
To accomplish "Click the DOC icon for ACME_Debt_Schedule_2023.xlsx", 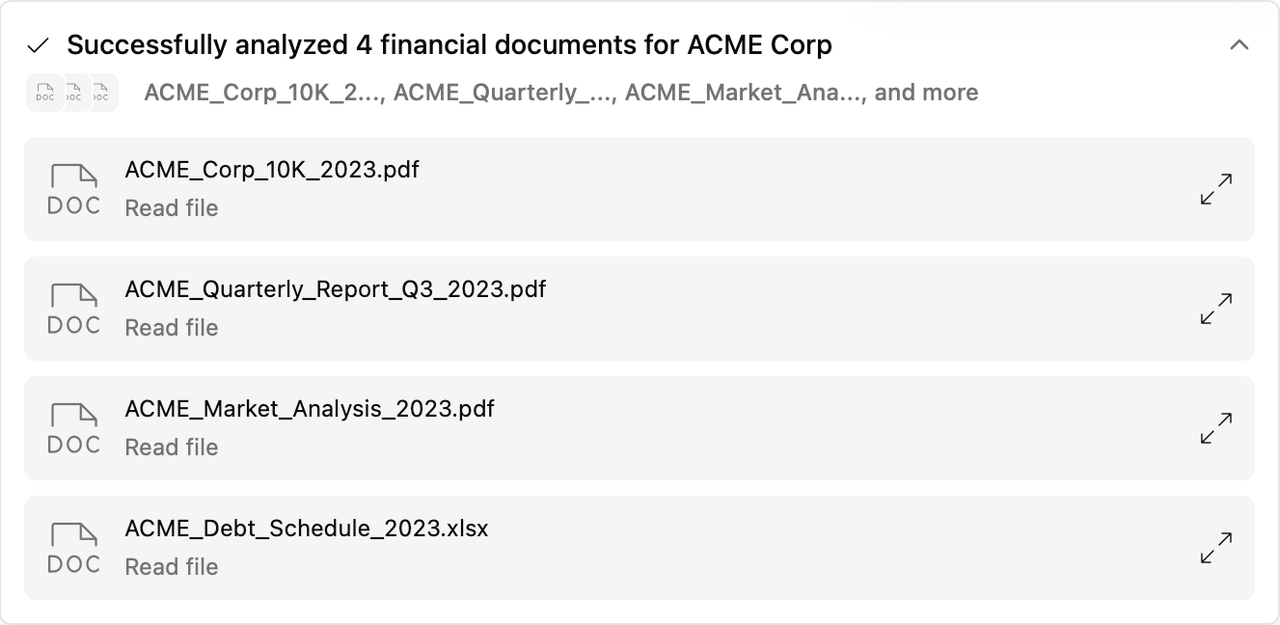I will coord(74,548).
